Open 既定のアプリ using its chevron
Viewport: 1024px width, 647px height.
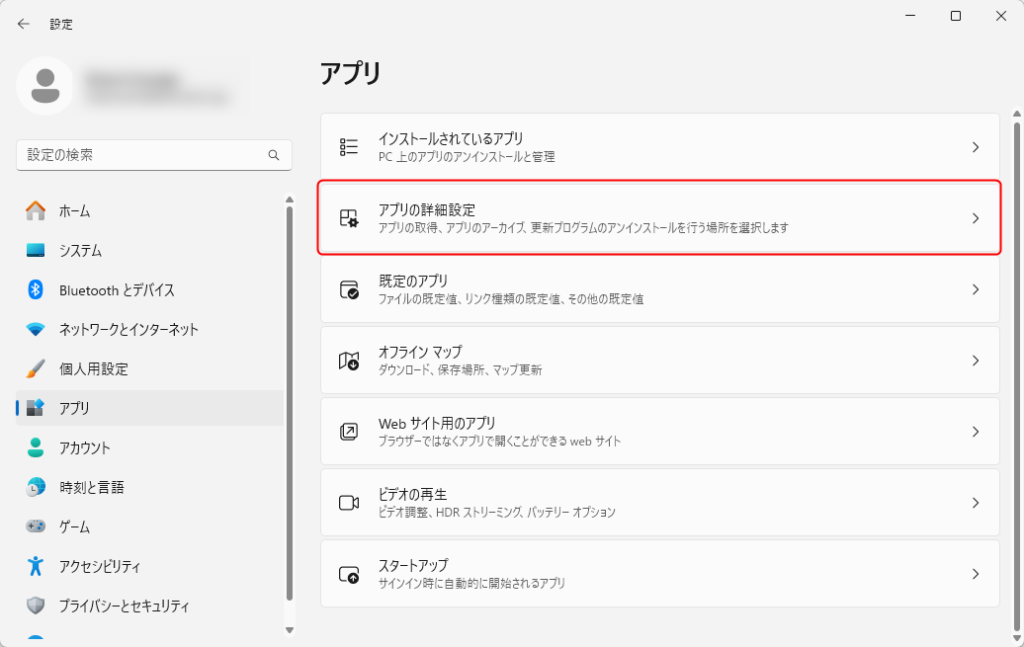pos(975,289)
